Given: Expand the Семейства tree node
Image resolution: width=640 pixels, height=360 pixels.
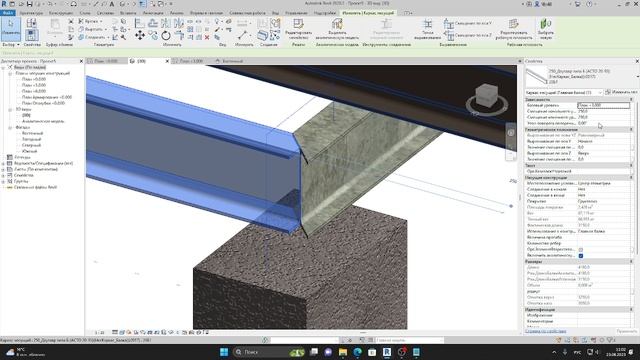Looking at the screenshot, I should pyautogui.click(x=4, y=175).
